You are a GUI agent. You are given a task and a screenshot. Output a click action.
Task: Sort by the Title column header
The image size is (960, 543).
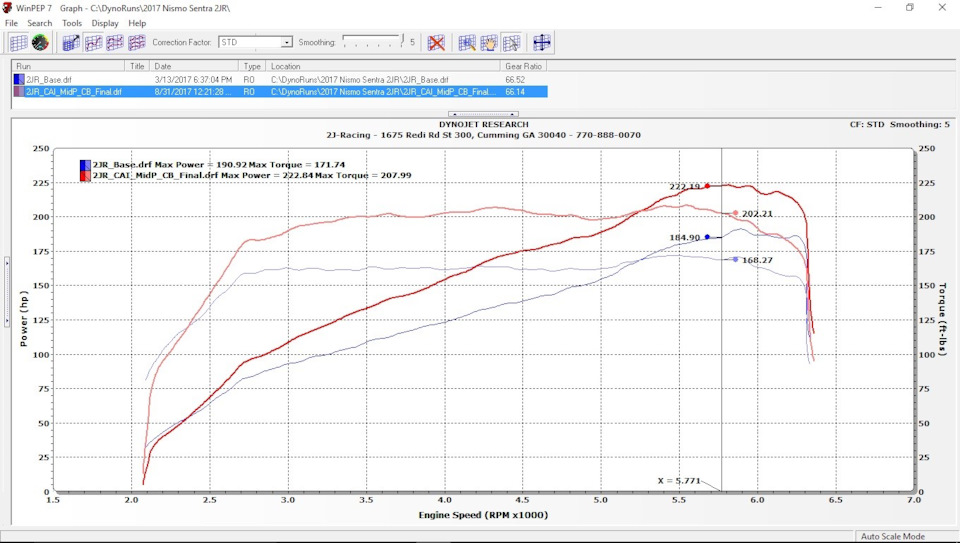tap(137, 66)
